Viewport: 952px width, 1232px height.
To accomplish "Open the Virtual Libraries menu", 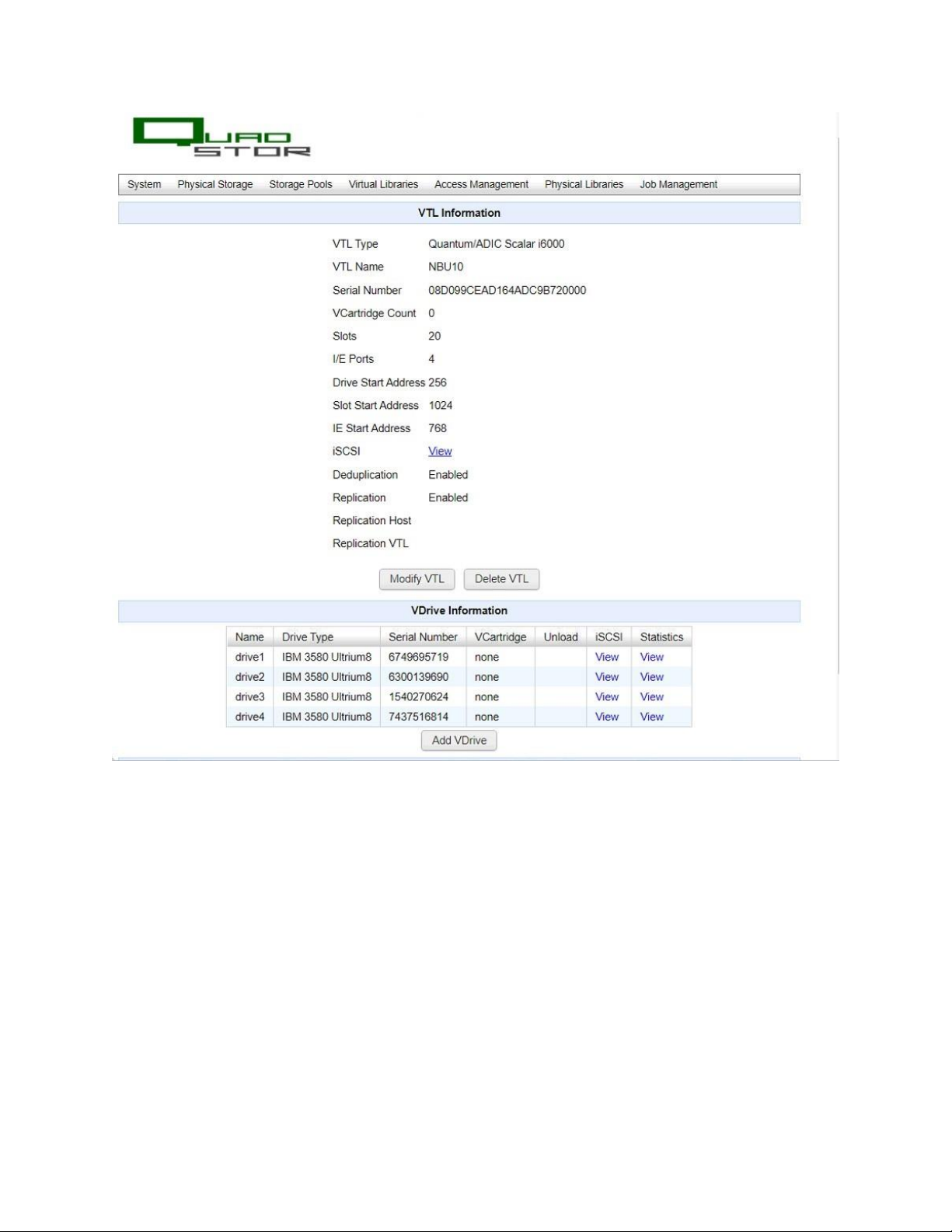I will (383, 184).
